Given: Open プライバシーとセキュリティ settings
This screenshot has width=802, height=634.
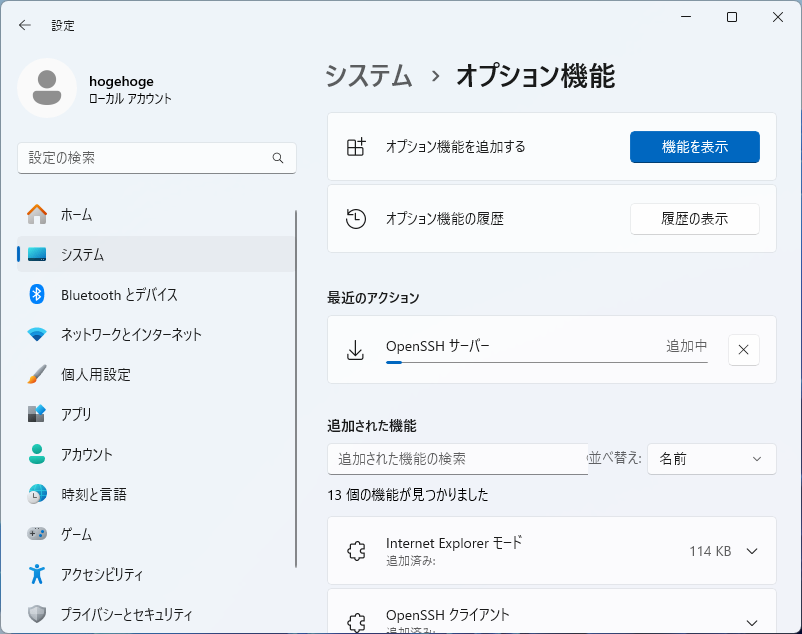Looking at the screenshot, I should coord(126,614).
